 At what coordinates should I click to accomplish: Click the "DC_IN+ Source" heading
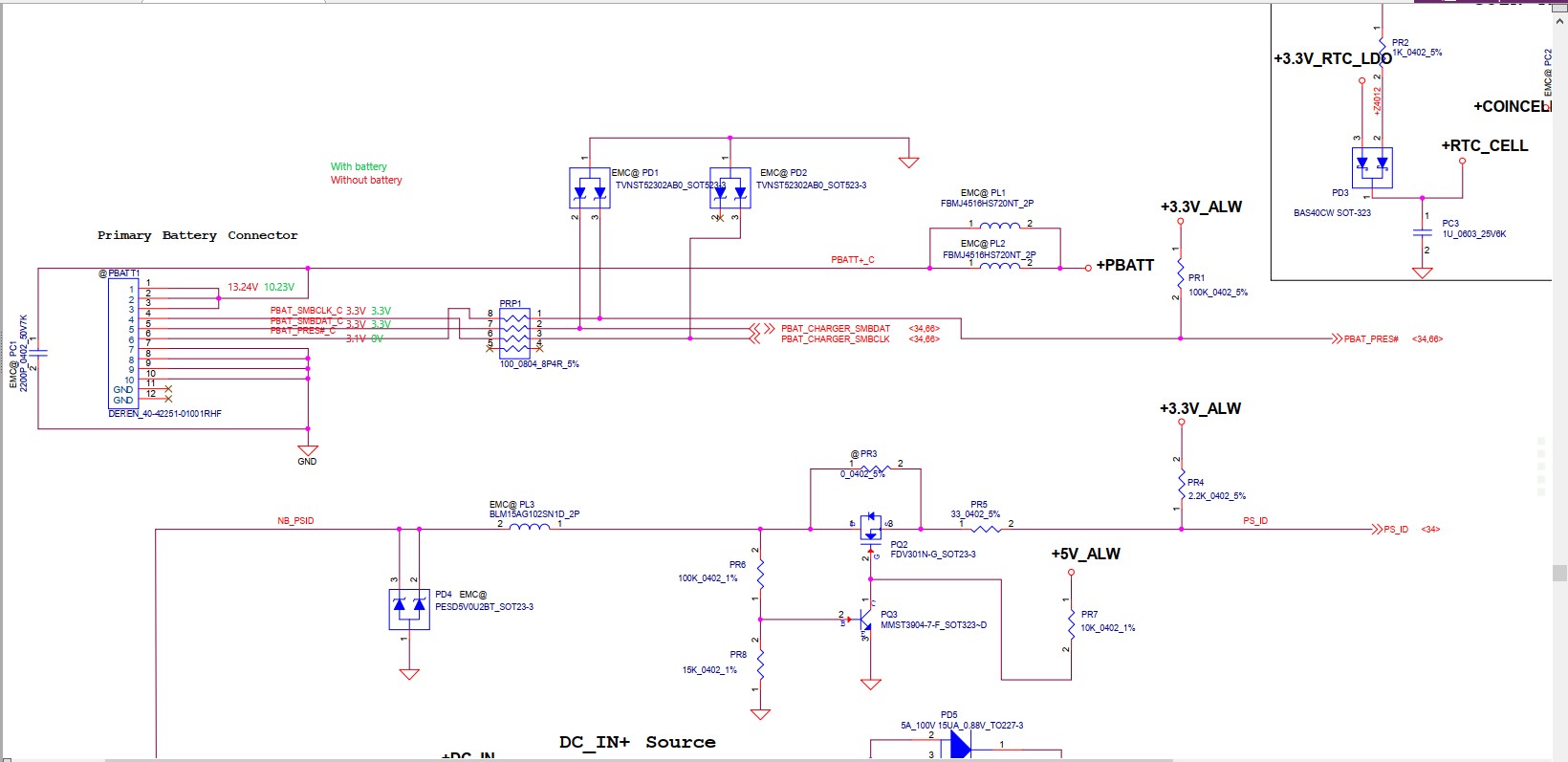(637, 742)
